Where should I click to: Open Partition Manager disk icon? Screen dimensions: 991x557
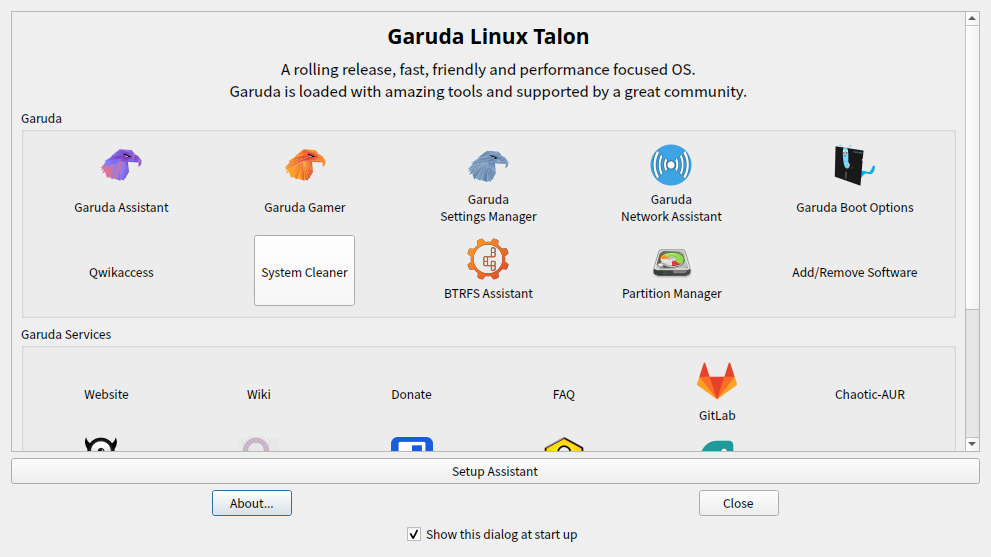671,263
